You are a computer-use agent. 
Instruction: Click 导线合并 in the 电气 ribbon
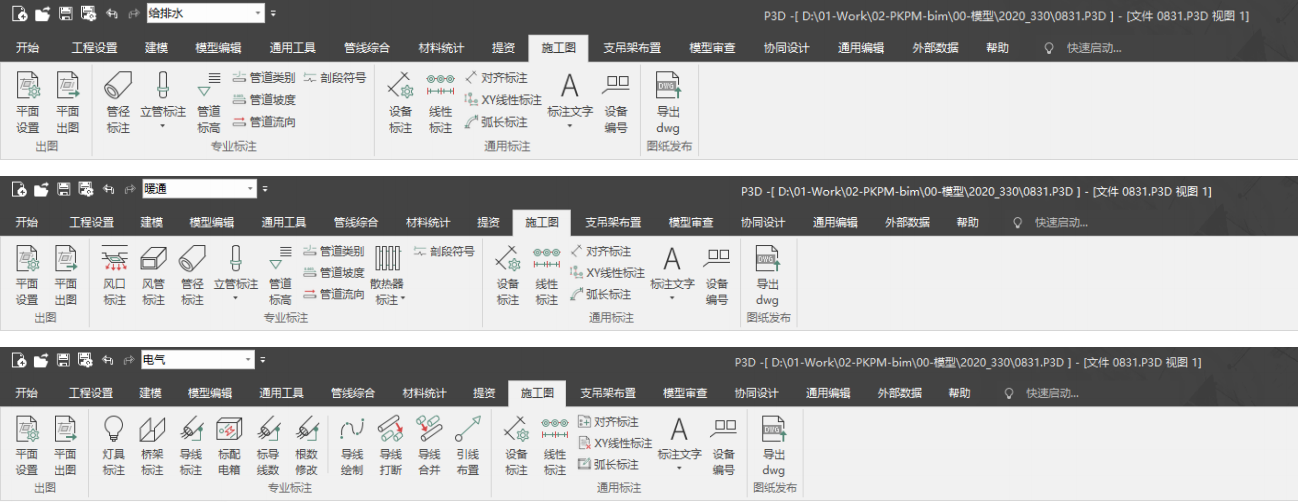point(429,446)
